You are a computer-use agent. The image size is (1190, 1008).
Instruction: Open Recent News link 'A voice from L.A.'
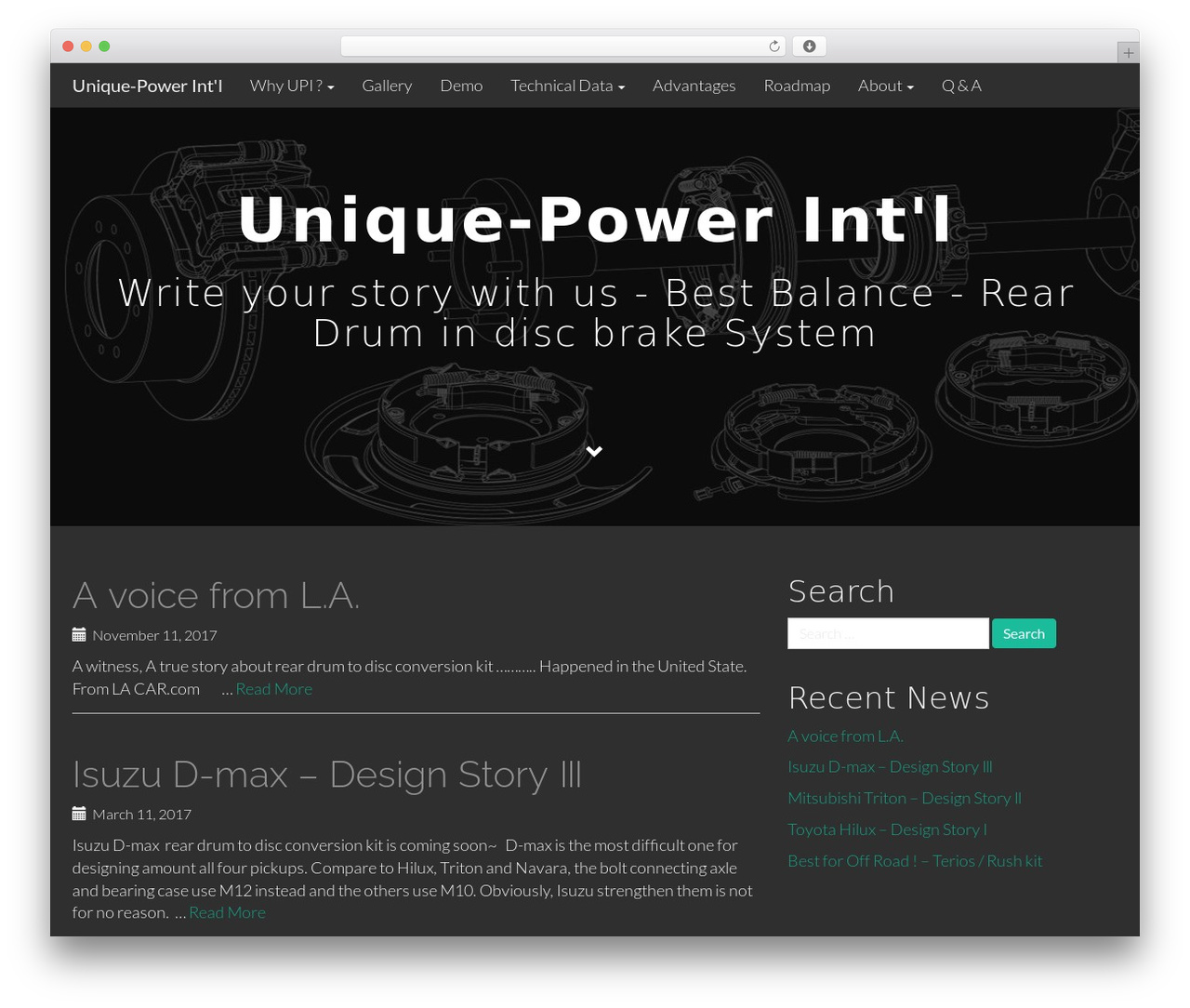pyautogui.click(x=845, y=736)
